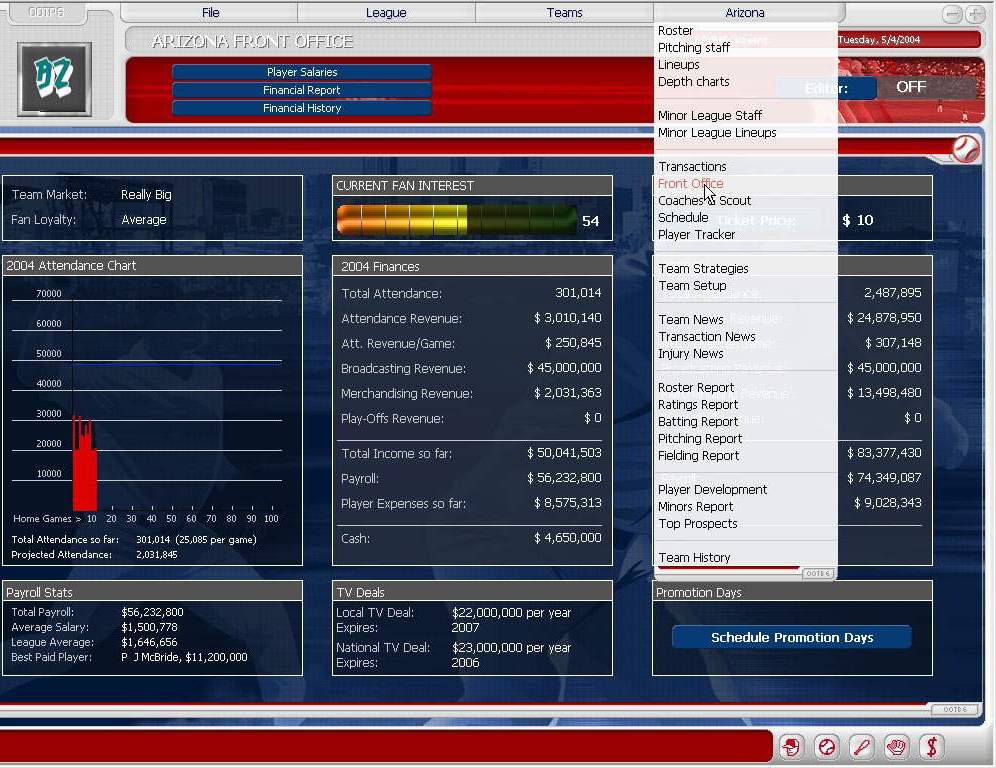
Task: Open Team History from the menu
Action: [694, 558]
